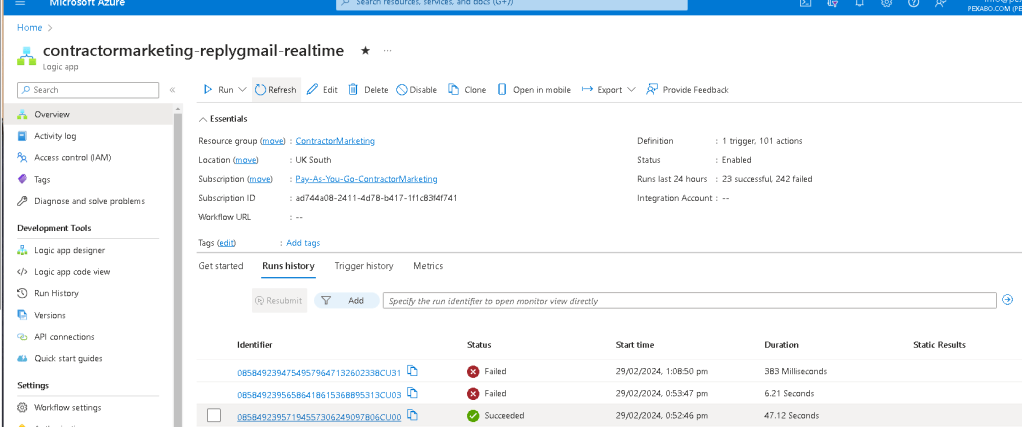Open the Azure portal hamburger menu
The image size is (1022, 427).
click(20, 3)
